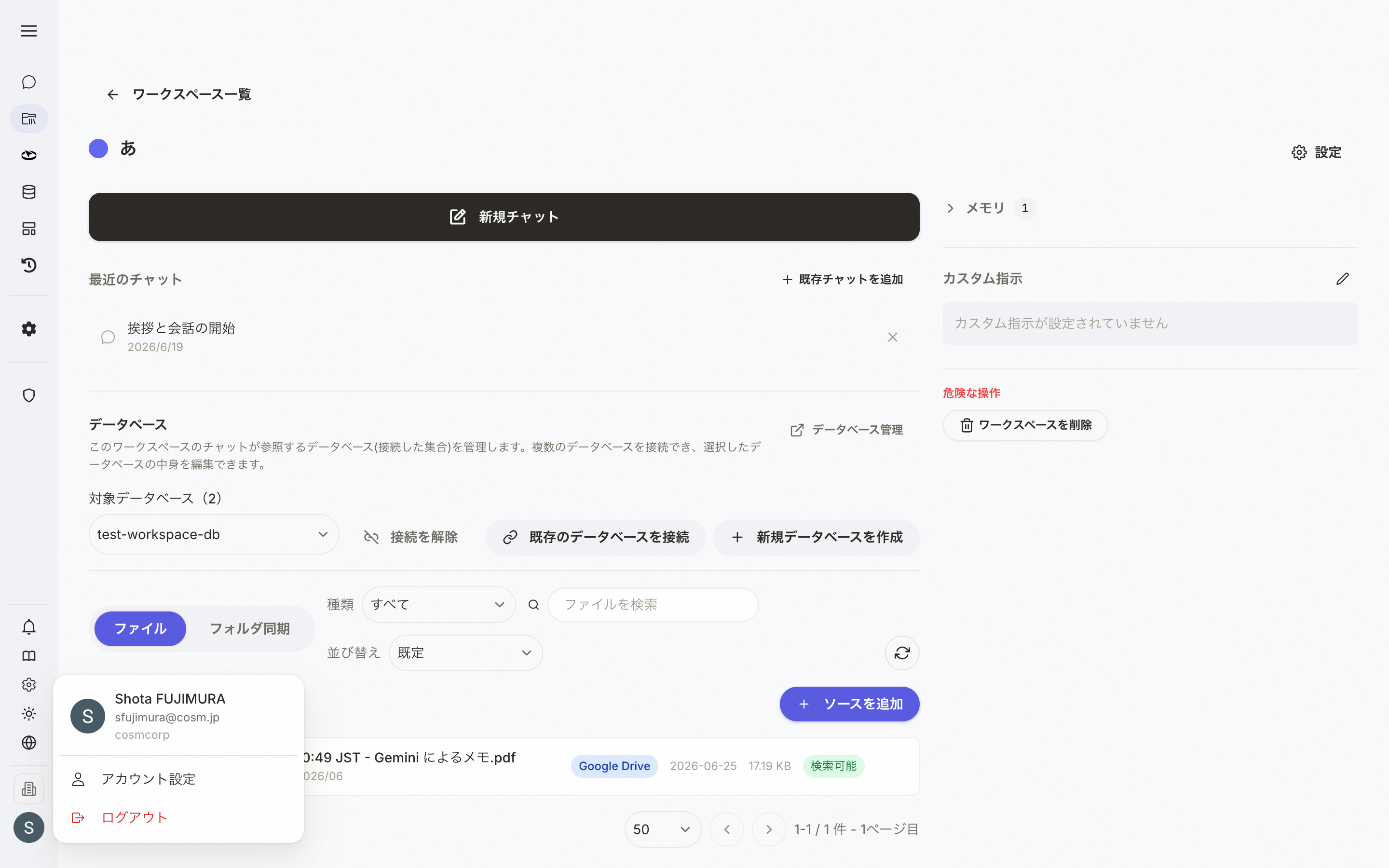Go back to ワークスペース一覧

178,94
